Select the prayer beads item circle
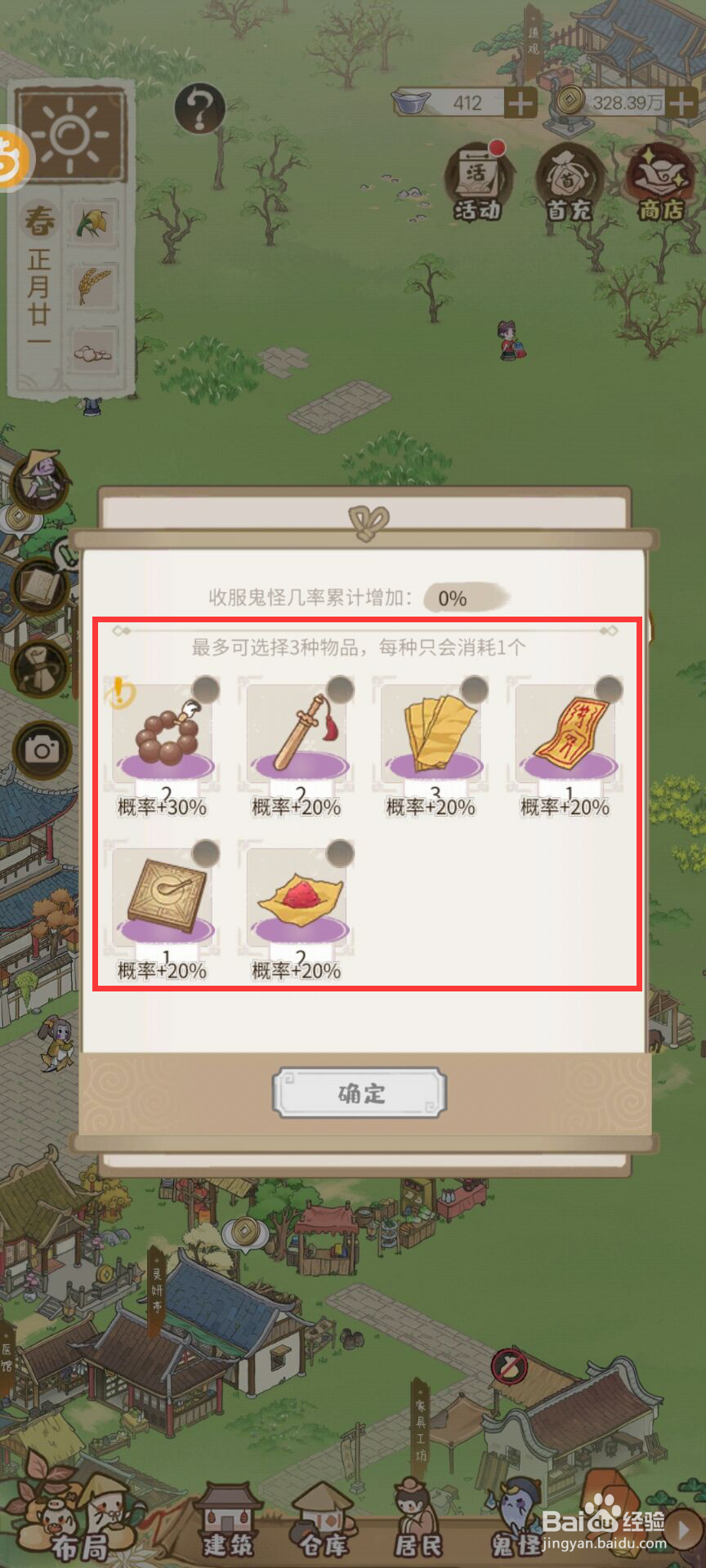The height and width of the screenshot is (1568, 706). coord(206,689)
